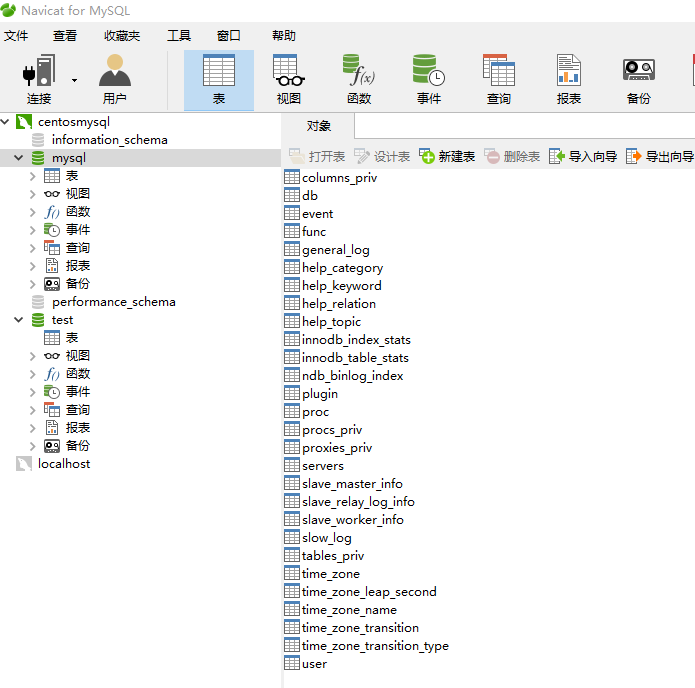The width and height of the screenshot is (695, 688).
Task: Click the user table icon
Action: [292, 664]
